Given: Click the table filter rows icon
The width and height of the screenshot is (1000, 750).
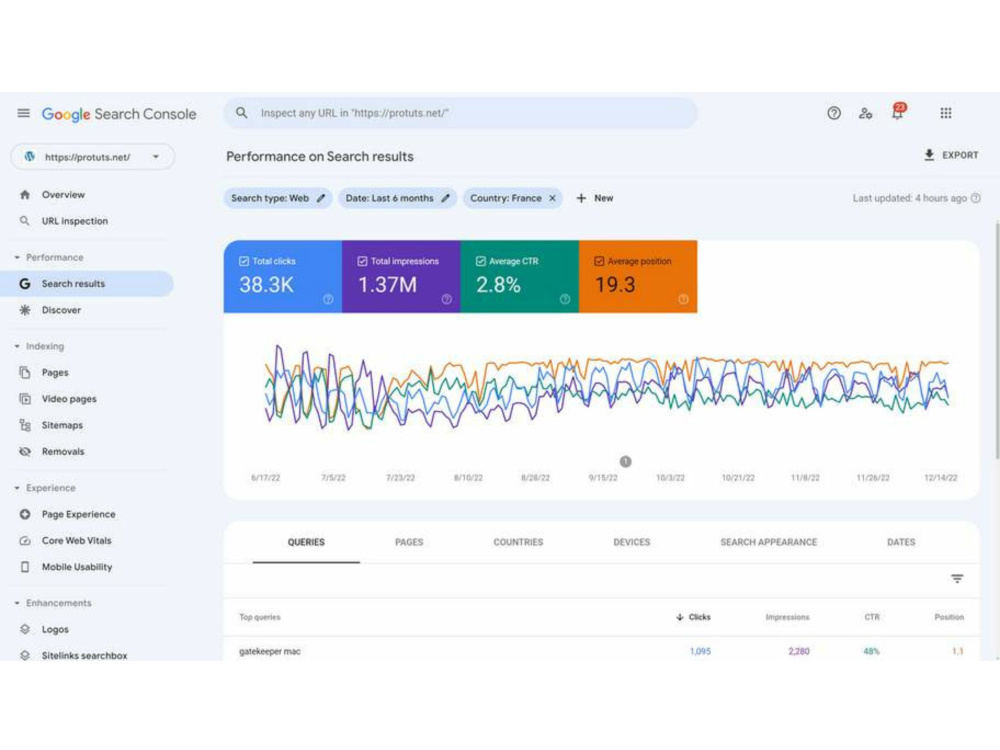Looking at the screenshot, I should (x=957, y=578).
